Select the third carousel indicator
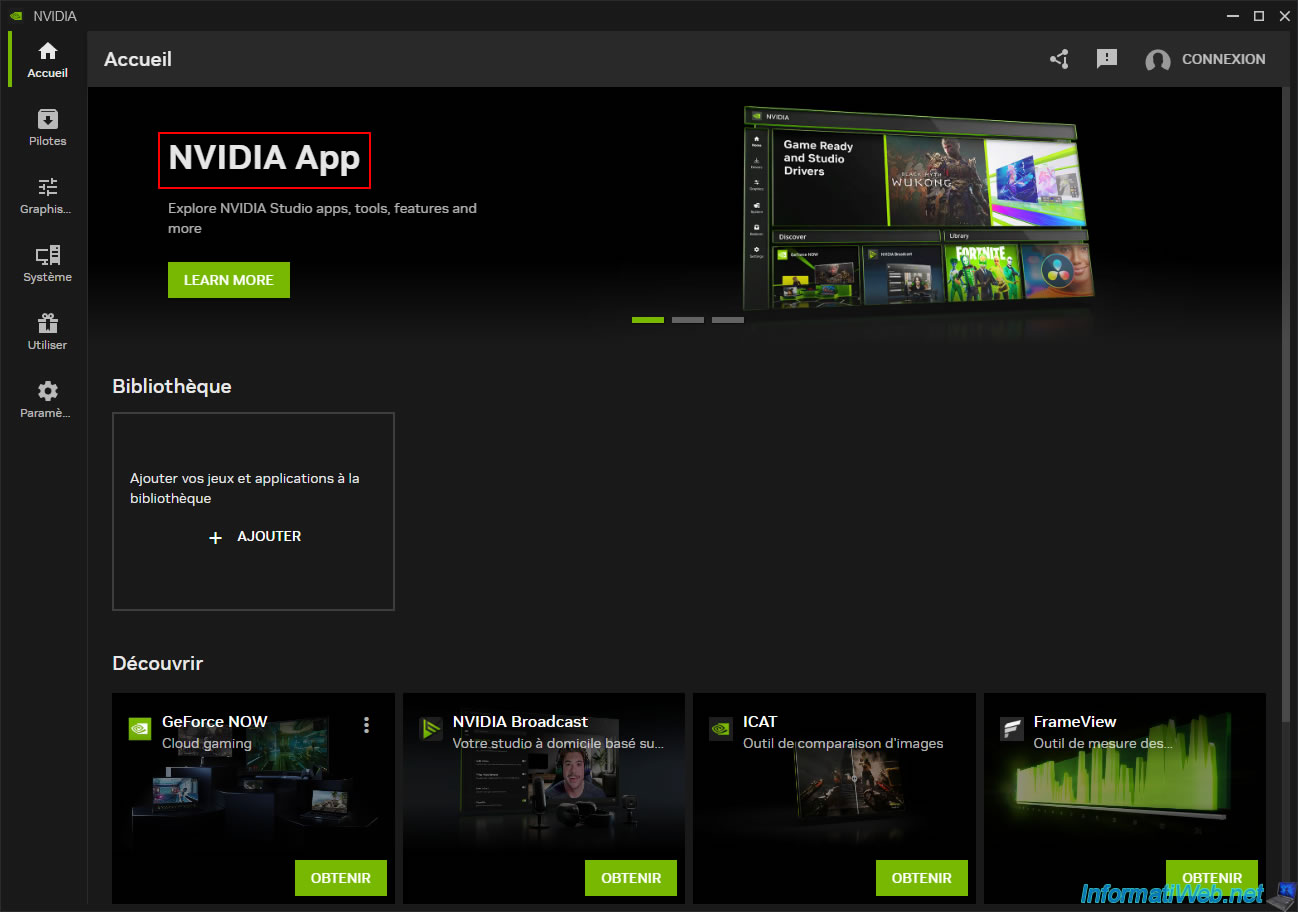 (728, 320)
